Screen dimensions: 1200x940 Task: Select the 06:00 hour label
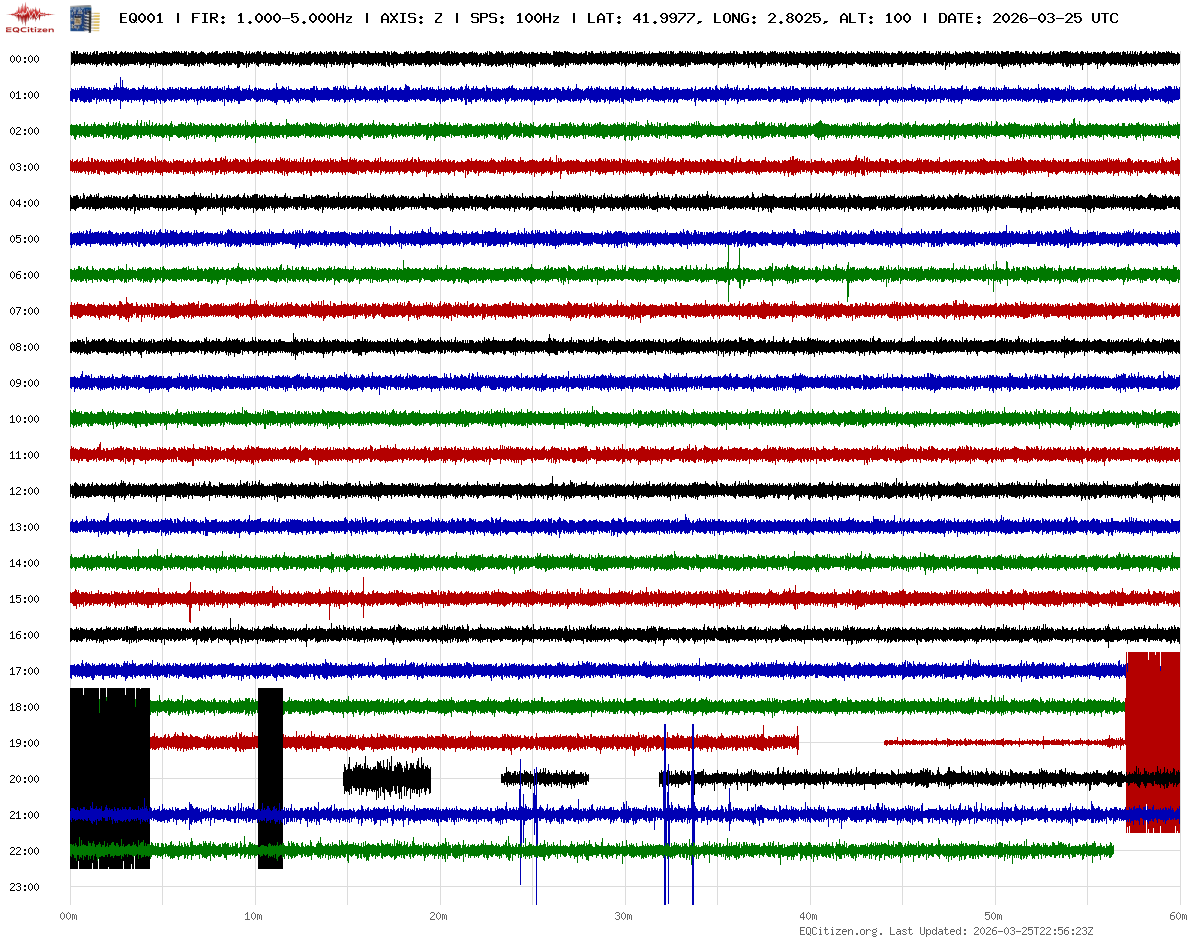coord(24,275)
